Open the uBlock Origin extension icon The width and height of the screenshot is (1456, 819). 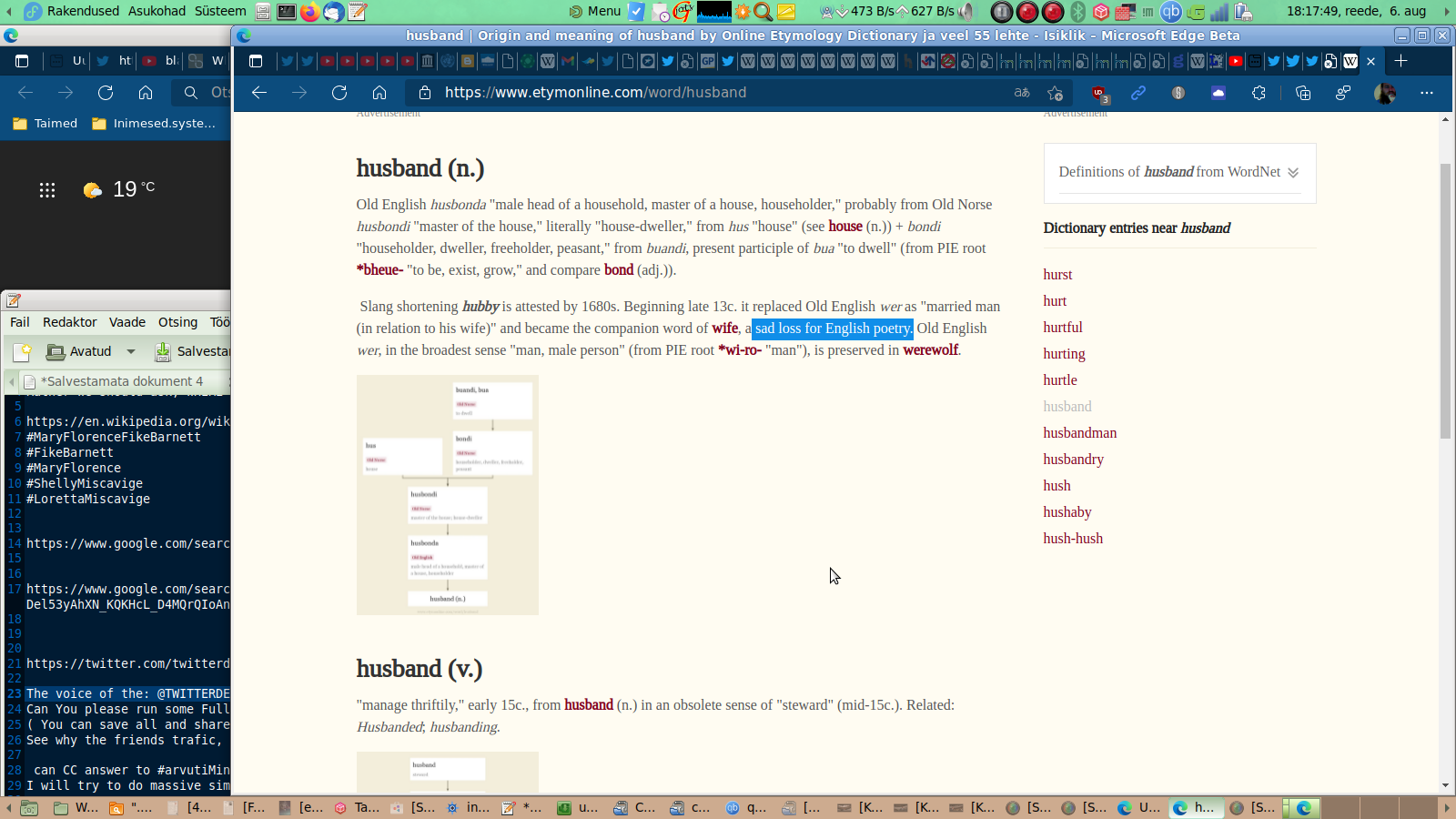click(x=1099, y=94)
